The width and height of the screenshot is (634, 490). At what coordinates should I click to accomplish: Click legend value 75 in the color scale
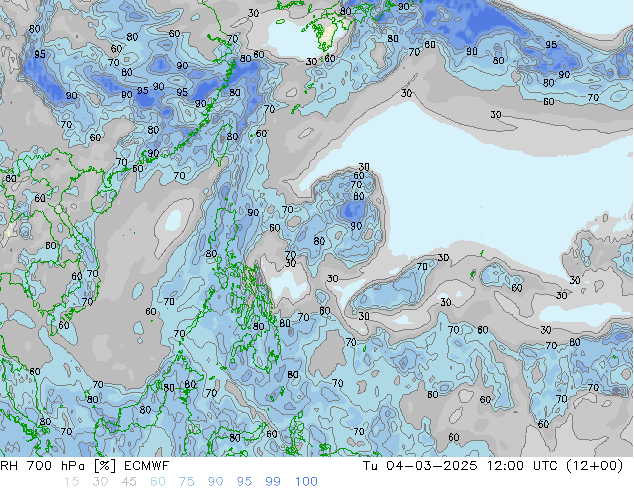pos(186,482)
